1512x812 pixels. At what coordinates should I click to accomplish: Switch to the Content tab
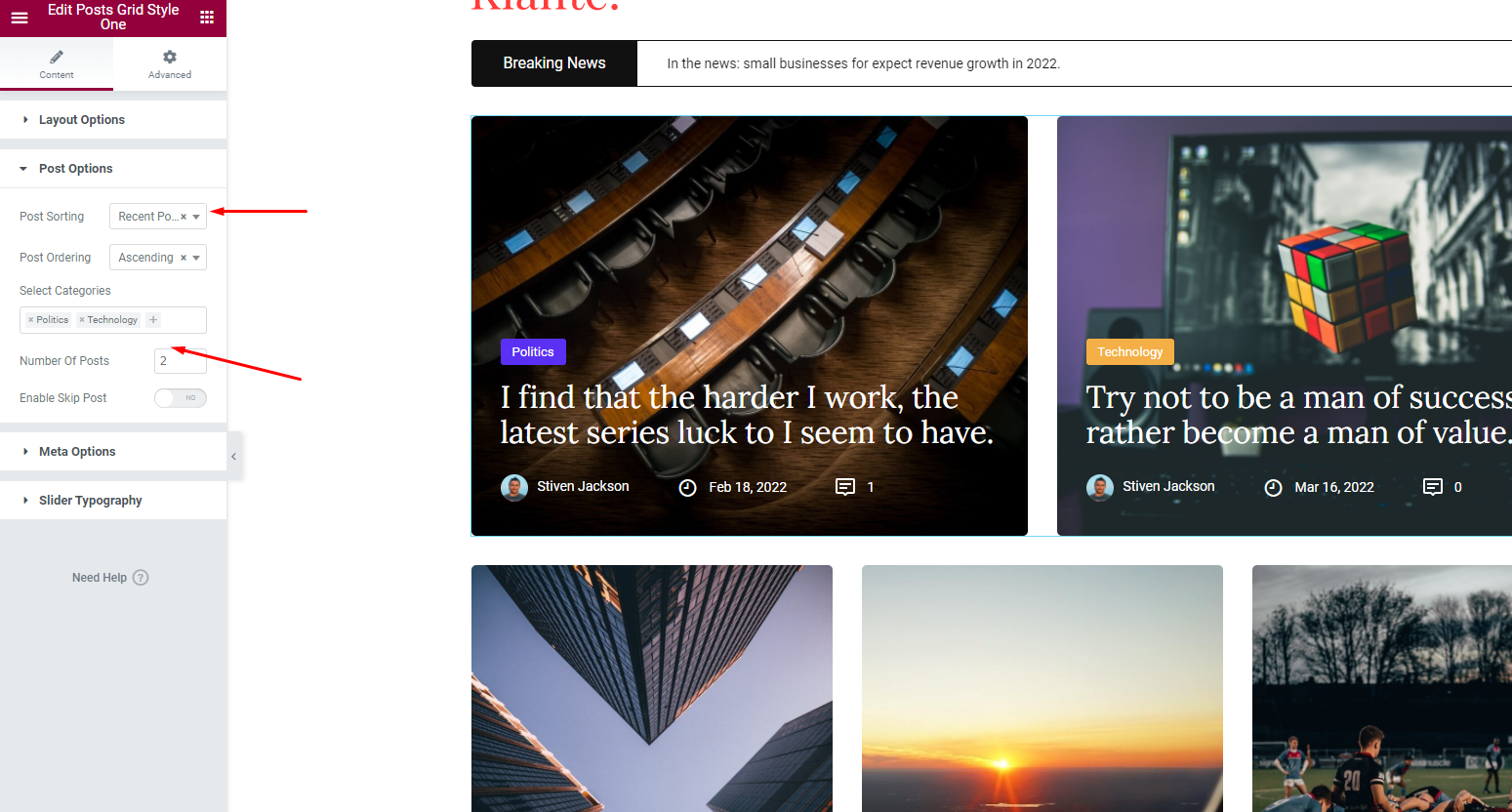pyautogui.click(x=57, y=64)
